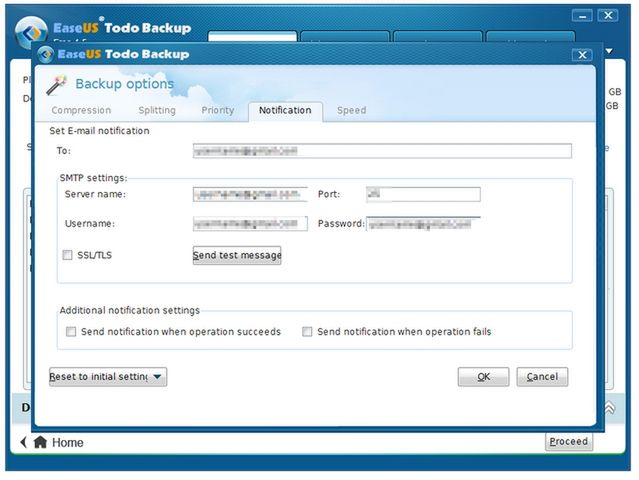Click the Port input field
This screenshot has width=639, height=480.
pyautogui.click(x=423, y=194)
